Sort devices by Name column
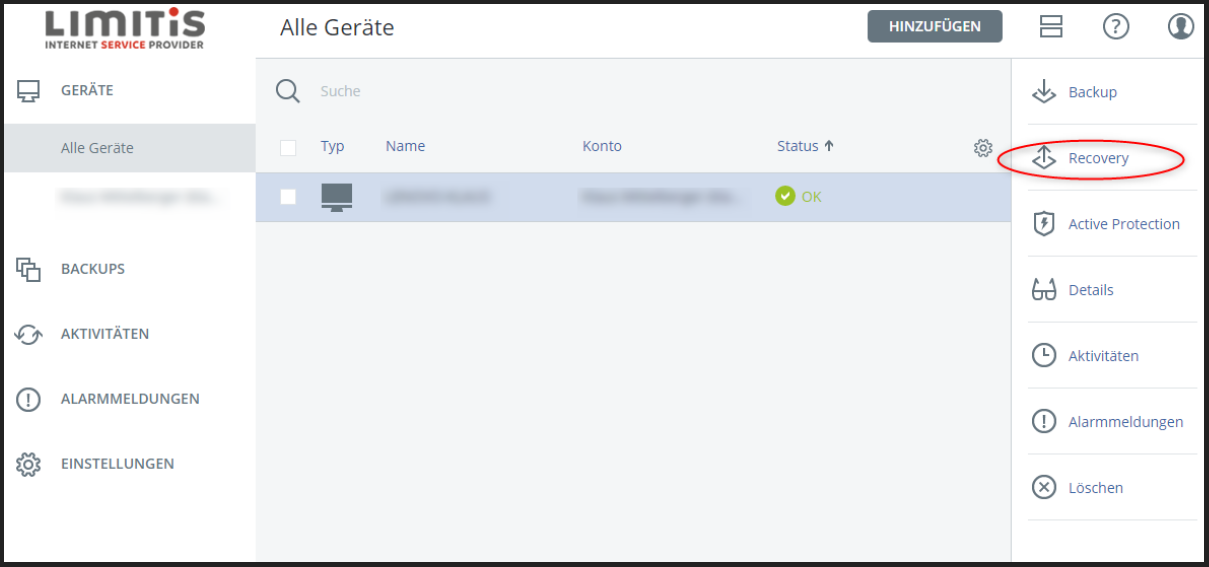The image size is (1209, 567). (405, 146)
